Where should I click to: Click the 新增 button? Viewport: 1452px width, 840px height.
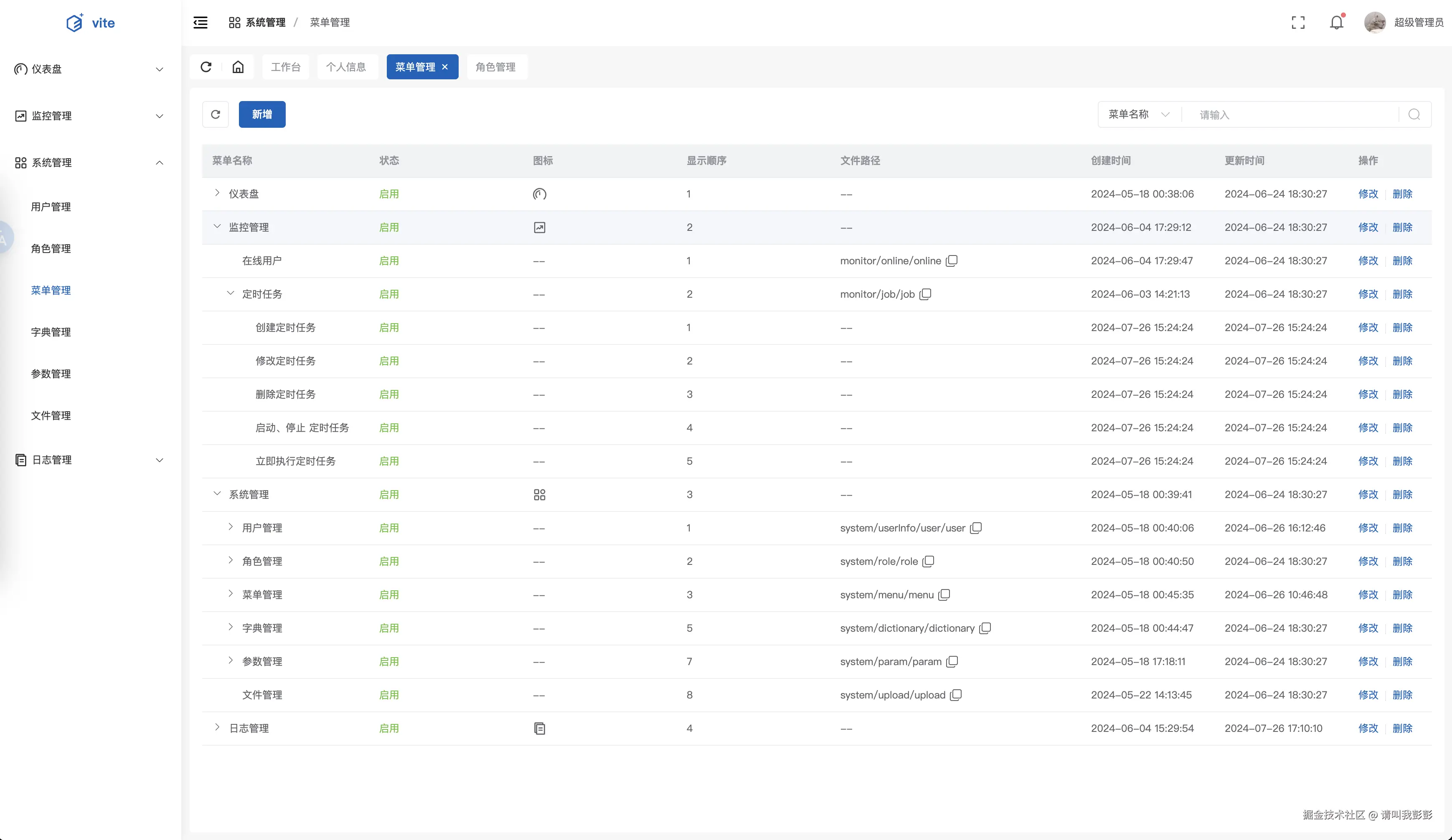pyautogui.click(x=261, y=114)
